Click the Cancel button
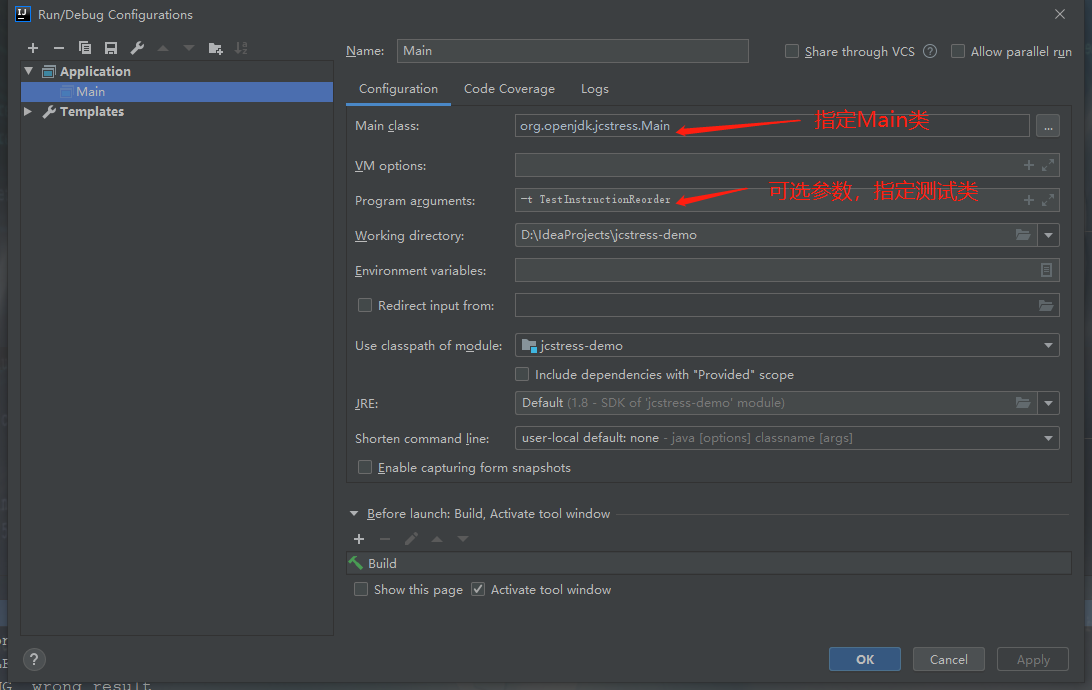Screen dimensions: 1092x690 [948, 659]
